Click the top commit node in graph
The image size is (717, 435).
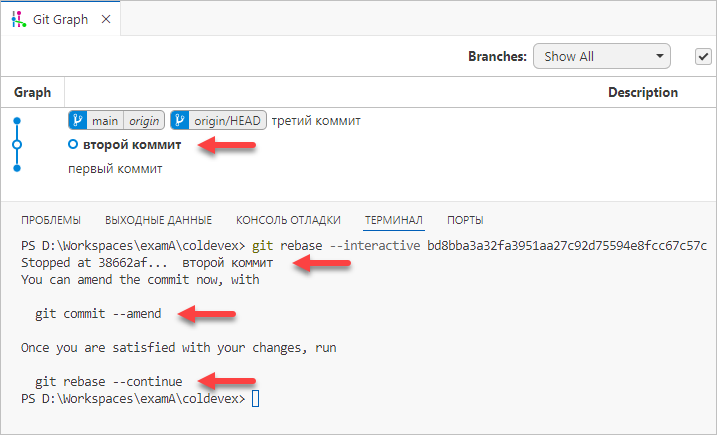(16, 121)
